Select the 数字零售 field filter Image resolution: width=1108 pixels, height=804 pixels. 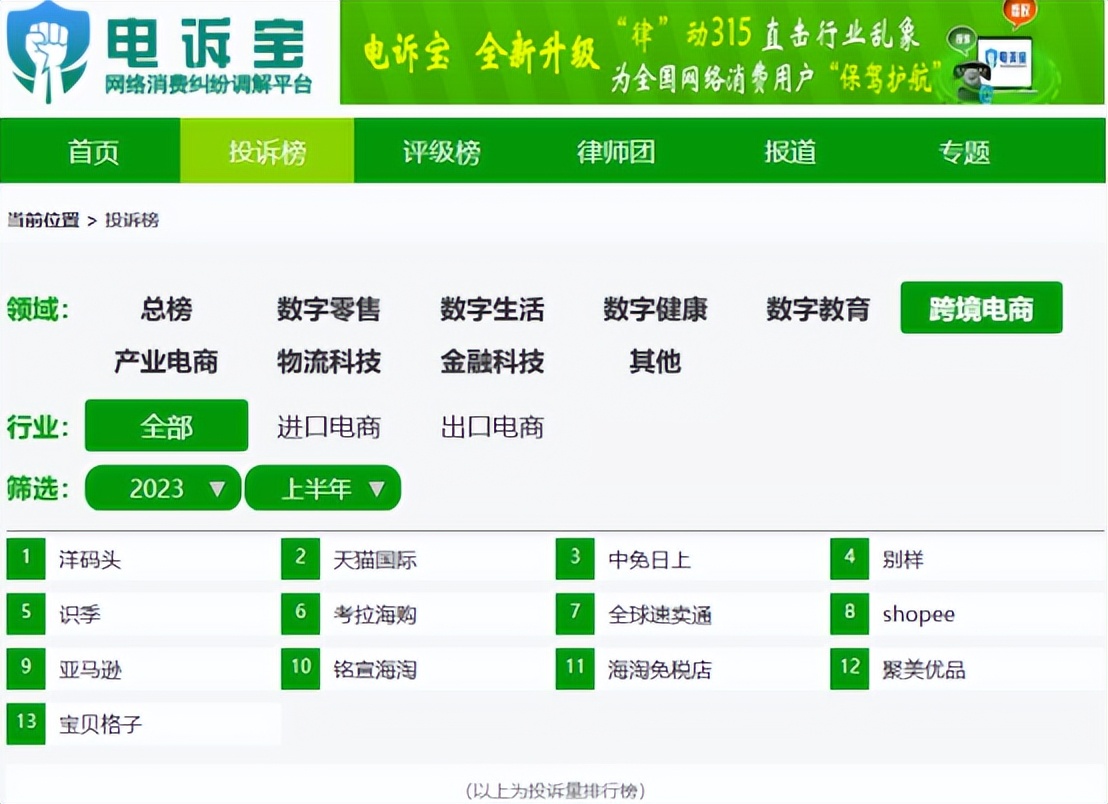point(329,309)
